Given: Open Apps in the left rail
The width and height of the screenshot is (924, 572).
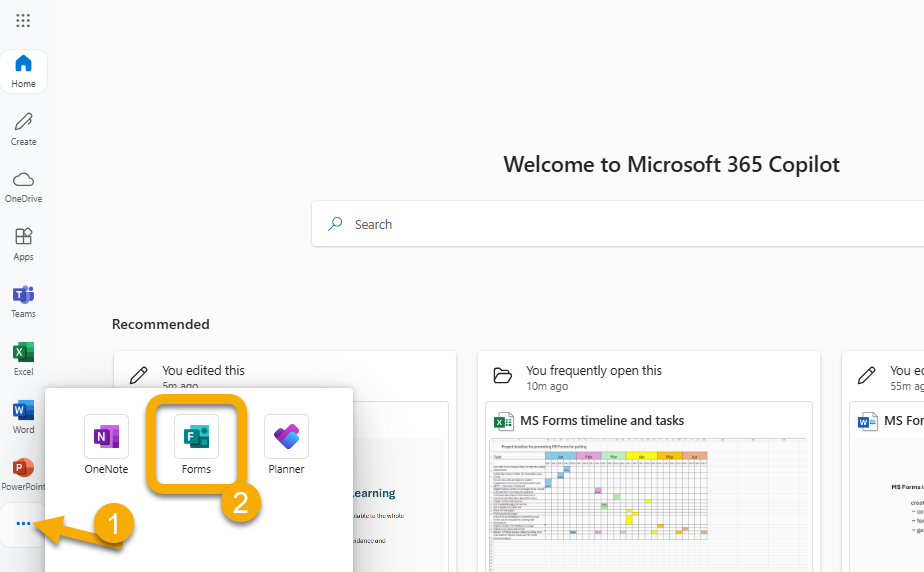Looking at the screenshot, I should pyautogui.click(x=23, y=243).
